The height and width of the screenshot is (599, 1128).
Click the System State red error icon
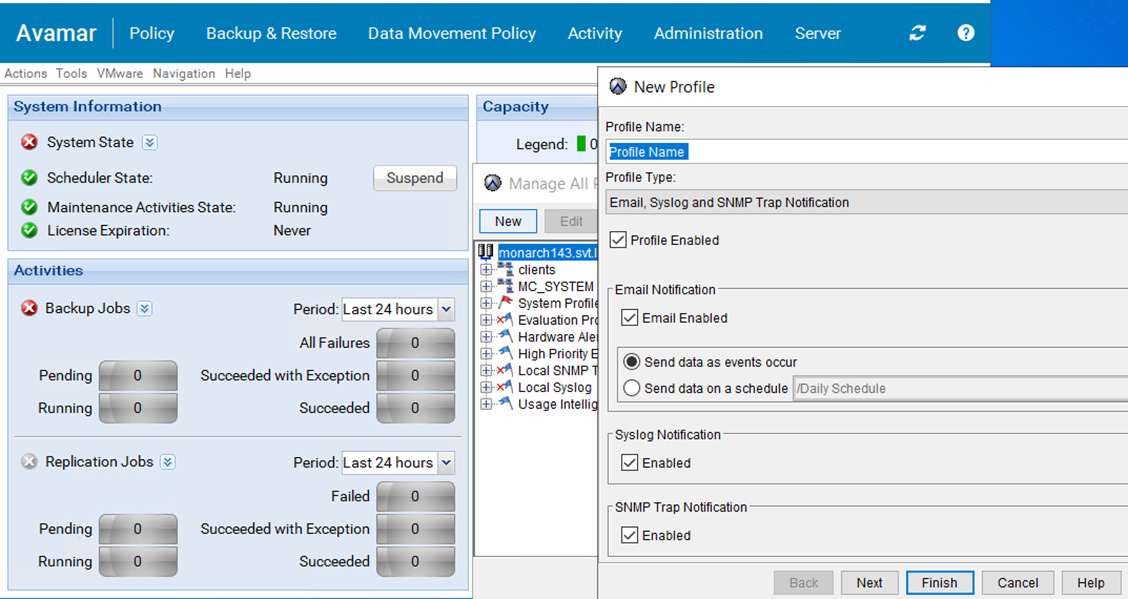pyautogui.click(x=29, y=143)
